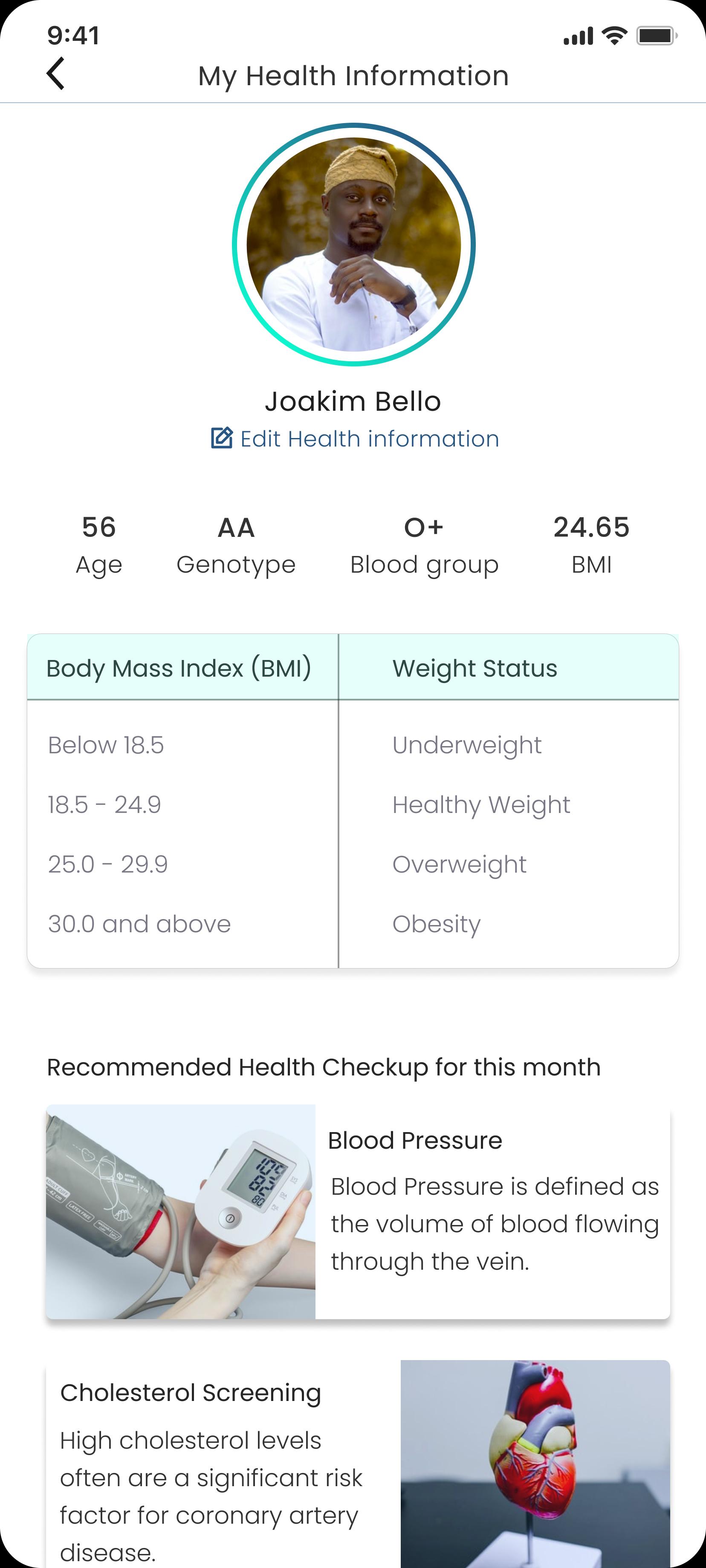Tap the cellular signal icon
706x1568 pixels.
pyautogui.click(x=578, y=36)
